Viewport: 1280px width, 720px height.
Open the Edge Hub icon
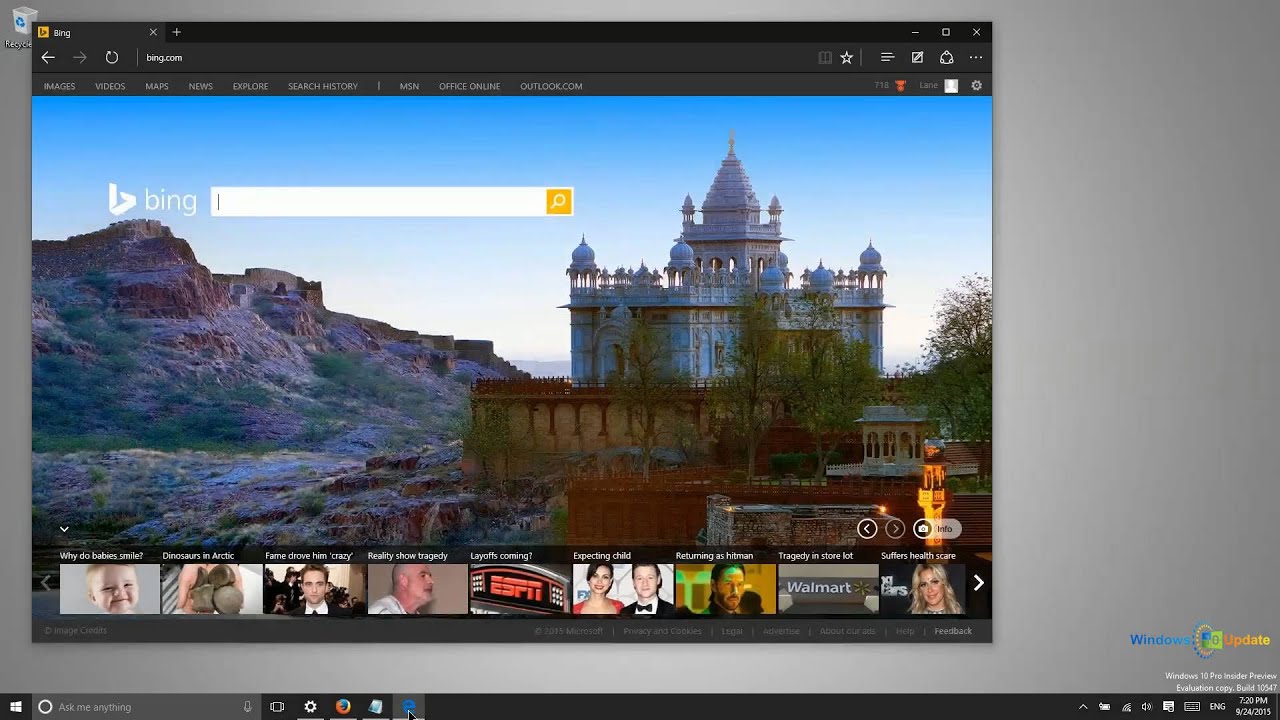[887, 58]
